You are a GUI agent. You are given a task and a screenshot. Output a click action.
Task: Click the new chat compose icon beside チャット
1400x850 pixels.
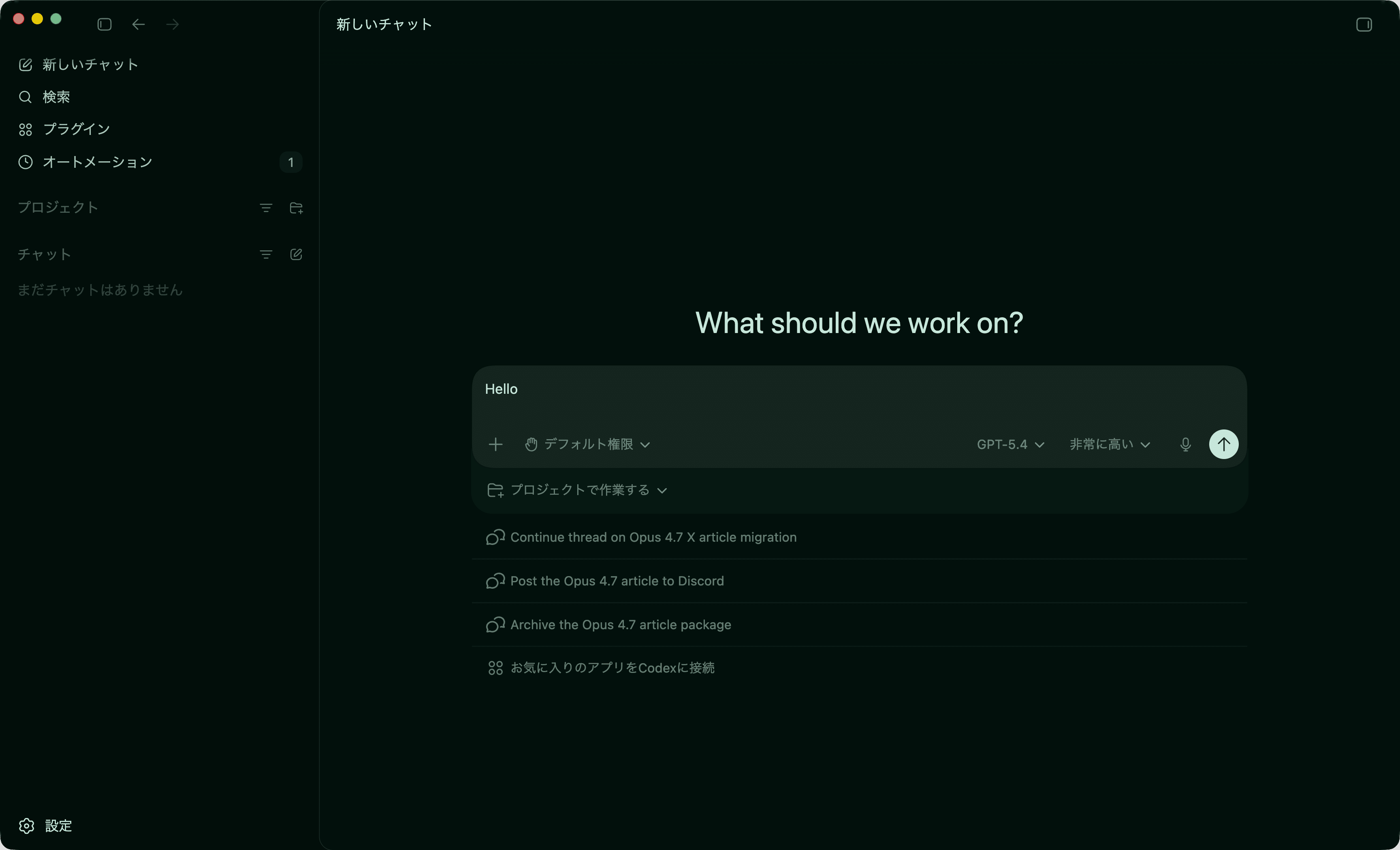click(x=296, y=254)
